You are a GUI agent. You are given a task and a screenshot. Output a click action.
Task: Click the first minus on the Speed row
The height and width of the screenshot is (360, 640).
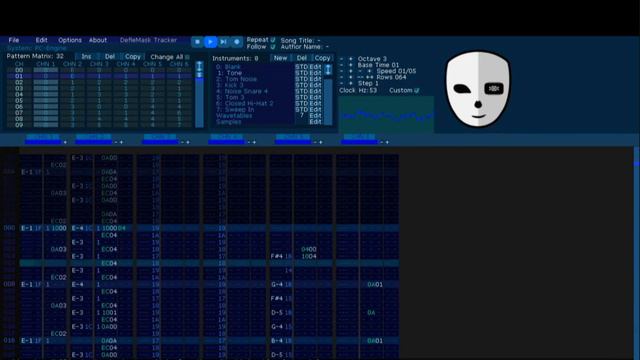coord(342,71)
